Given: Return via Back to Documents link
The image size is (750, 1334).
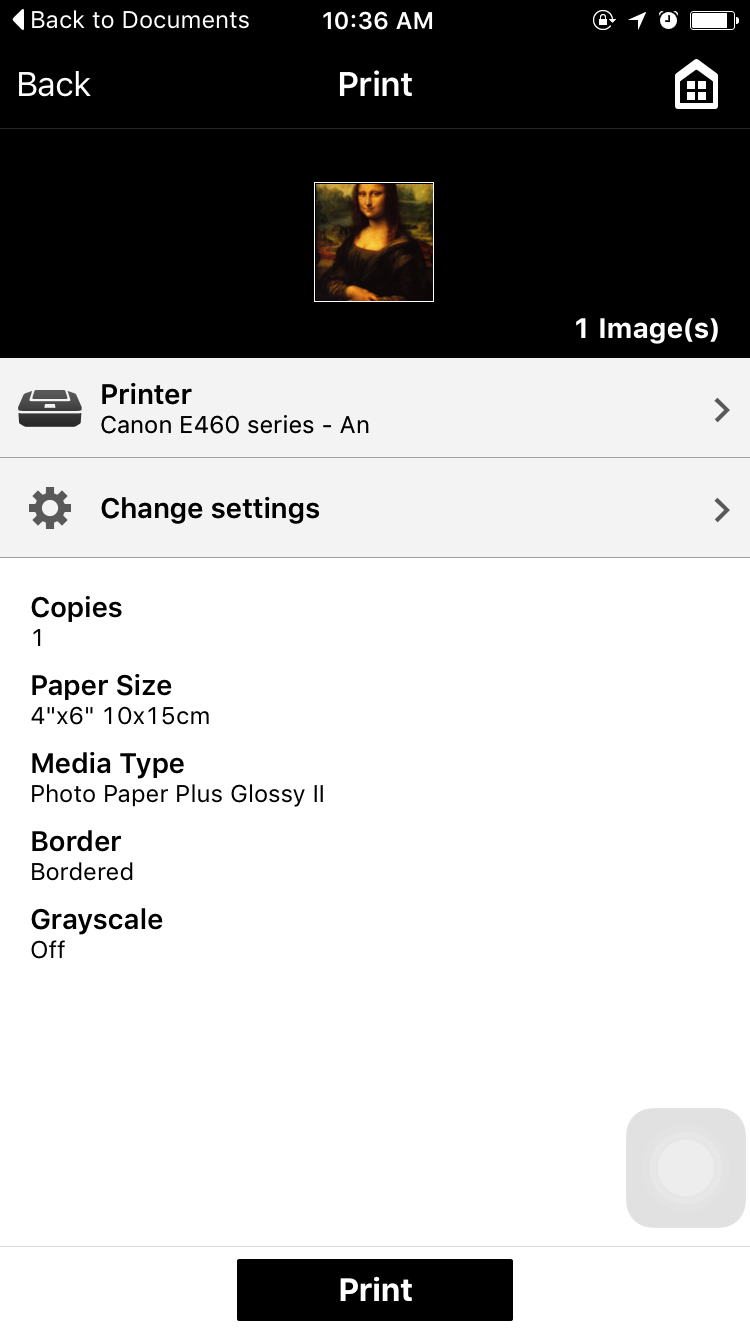Looking at the screenshot, I should click(x=130, y=20).
